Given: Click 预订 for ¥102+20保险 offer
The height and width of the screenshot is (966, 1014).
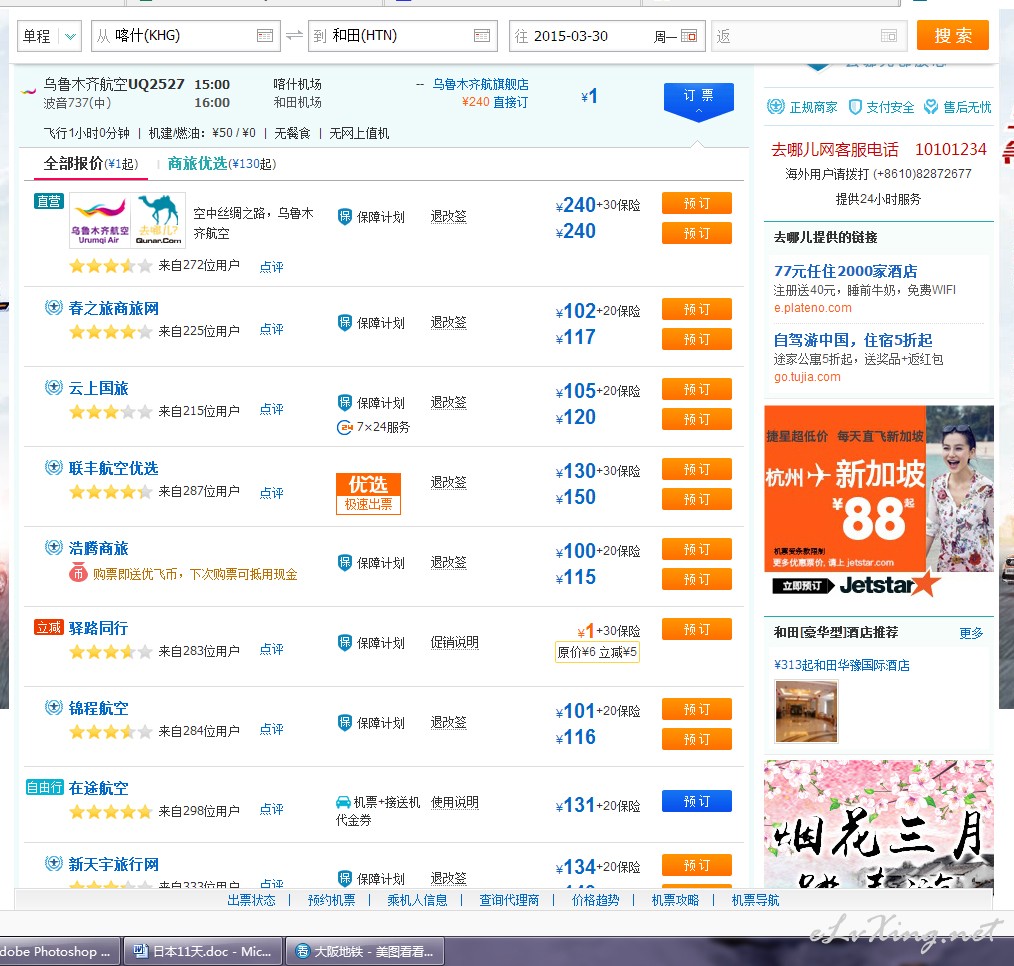Looking at the screenshot, I should coord(696,309).
